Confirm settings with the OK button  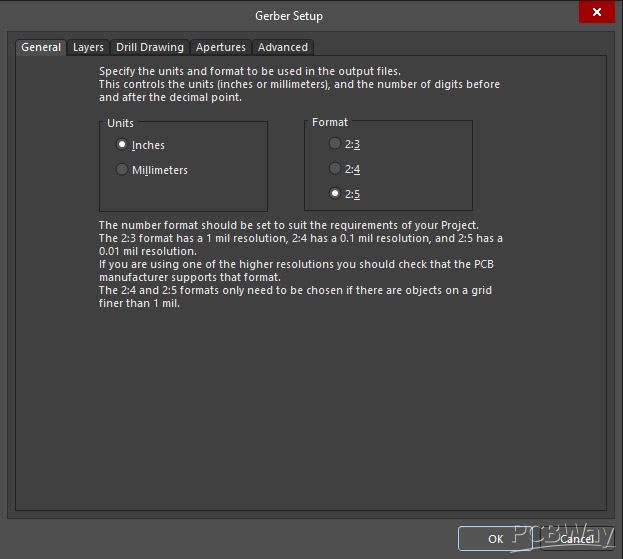495,538
